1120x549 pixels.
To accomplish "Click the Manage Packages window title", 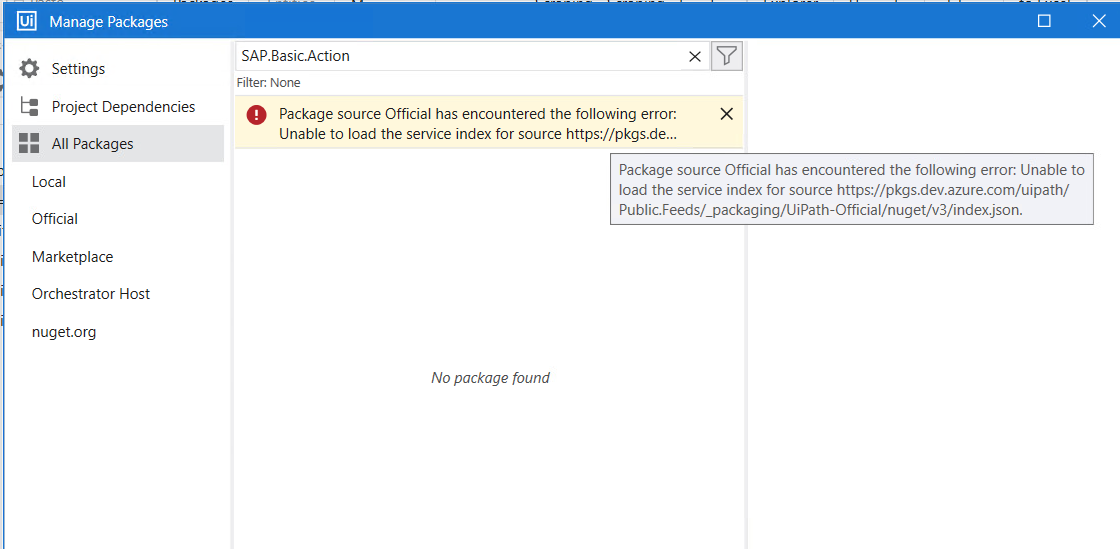I will 109,22.
